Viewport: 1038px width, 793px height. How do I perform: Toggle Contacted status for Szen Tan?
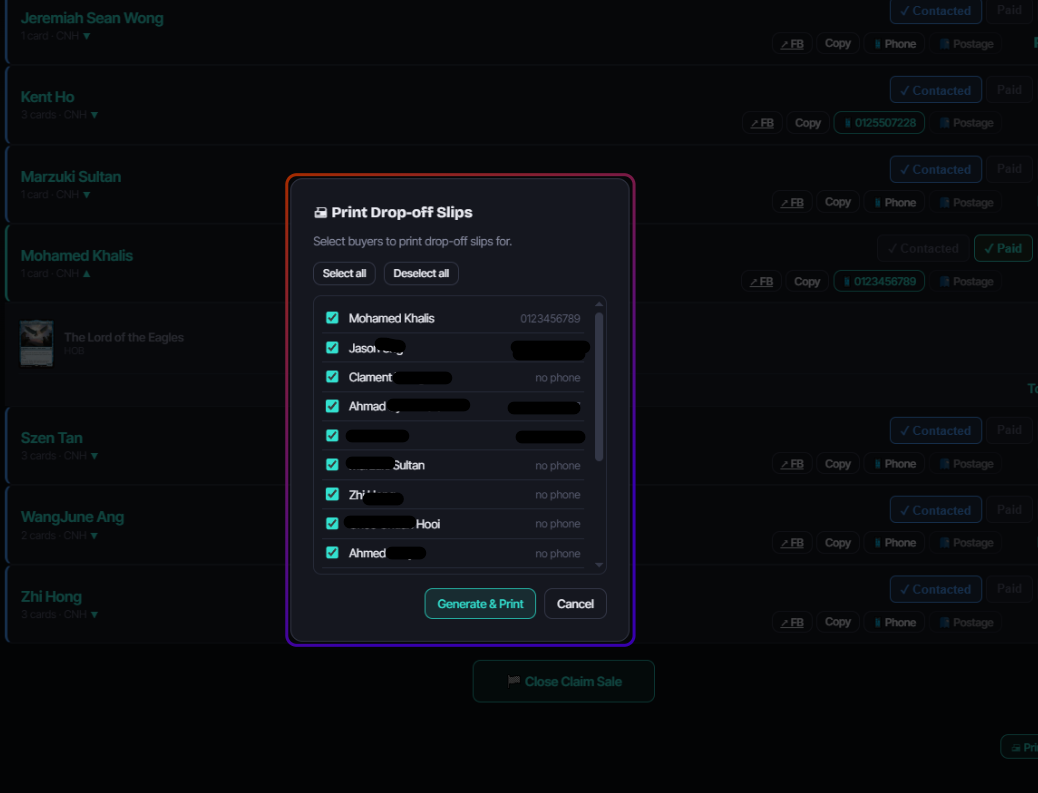point(935,430)
